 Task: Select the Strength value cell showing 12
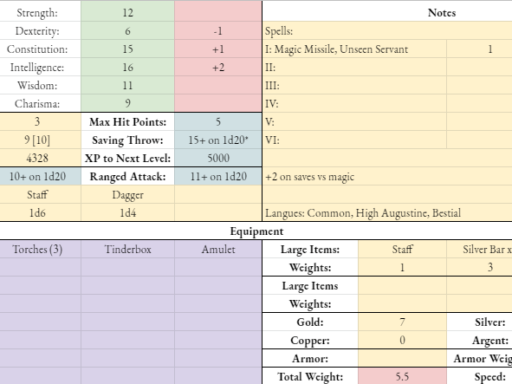pyautogui.click(x=127, y=13)
